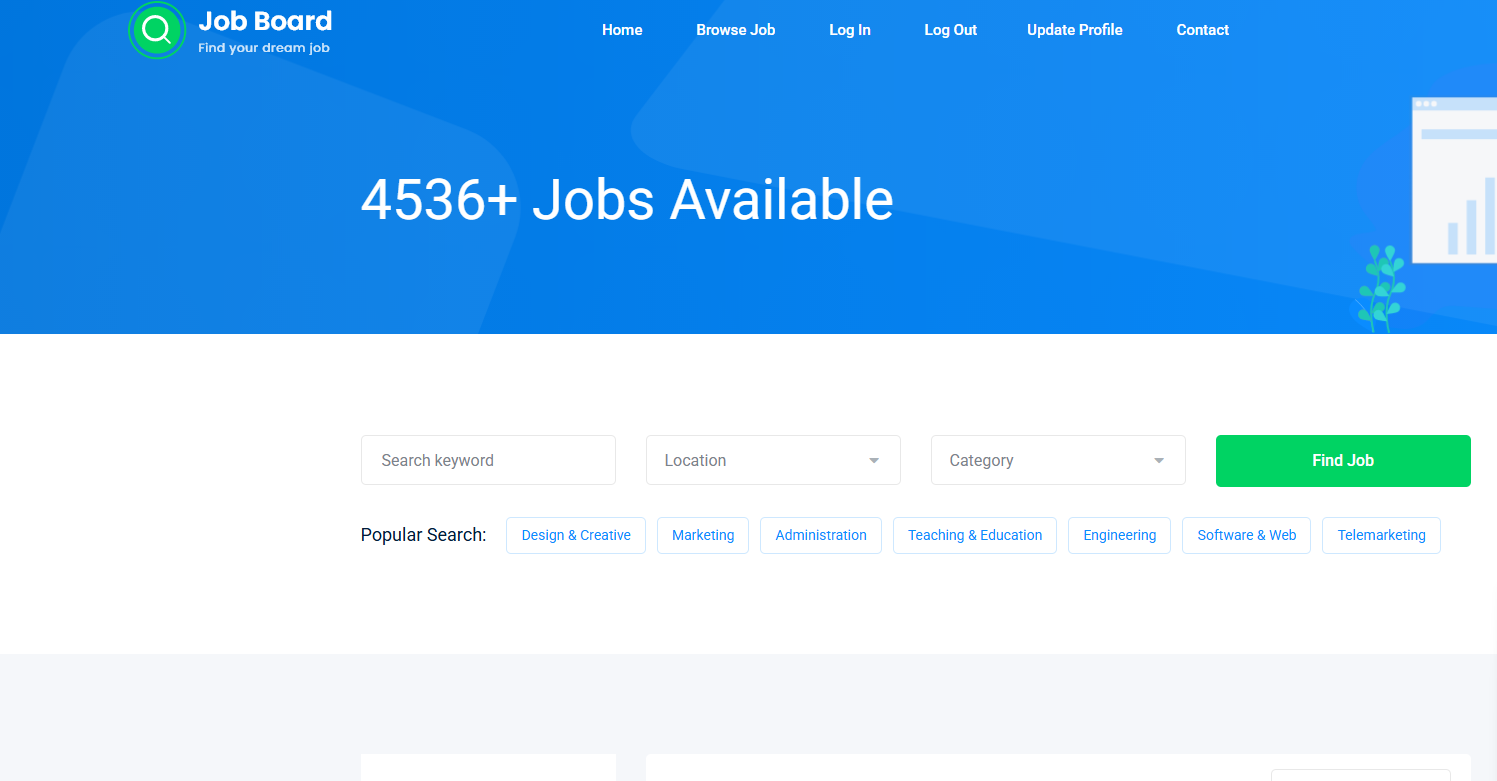Screen dimensions: 1497x781
Task: Click the green plant illustration
Action: (1380, 289)
